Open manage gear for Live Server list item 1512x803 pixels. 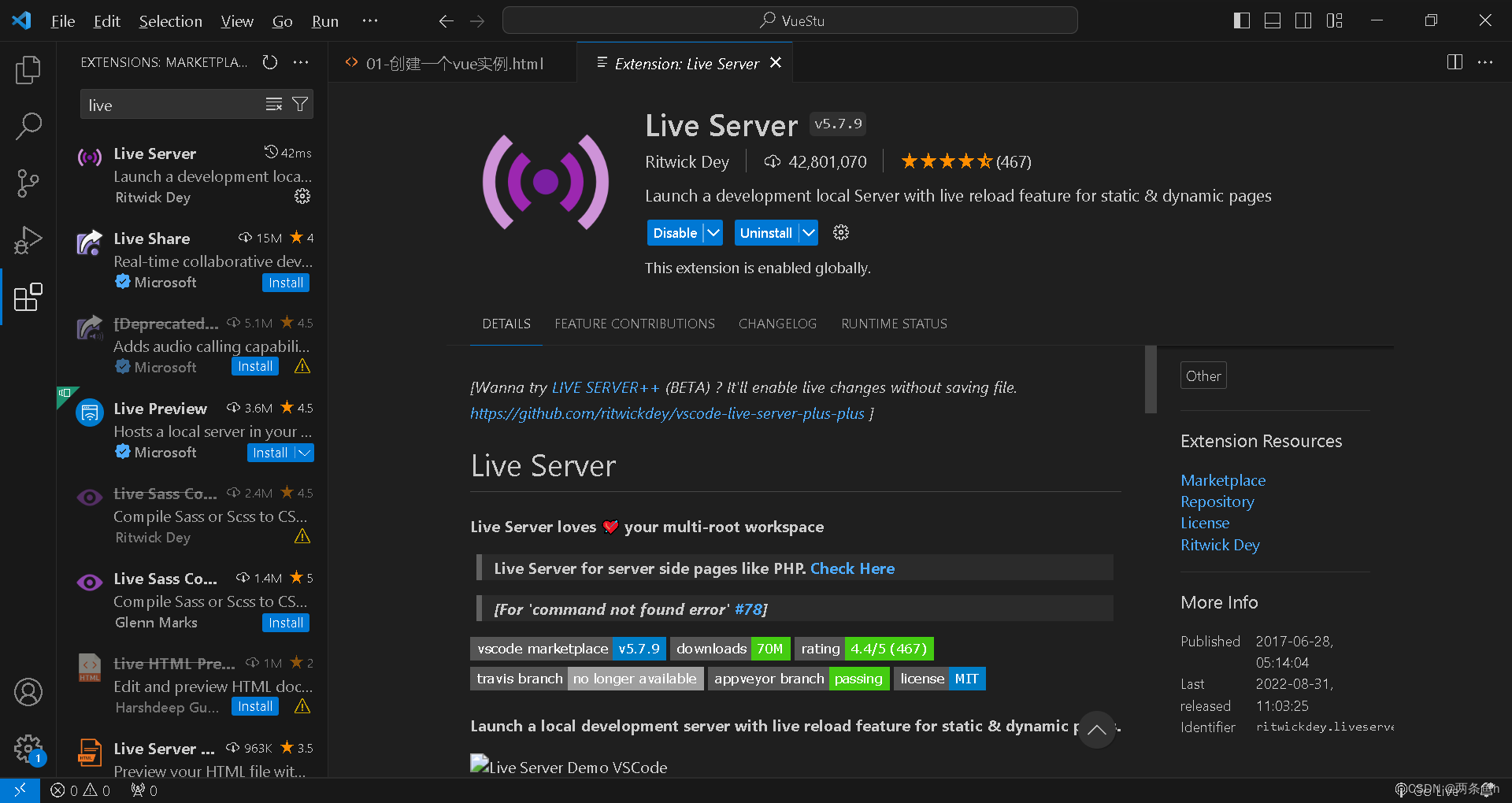click(x=302, y=196)
